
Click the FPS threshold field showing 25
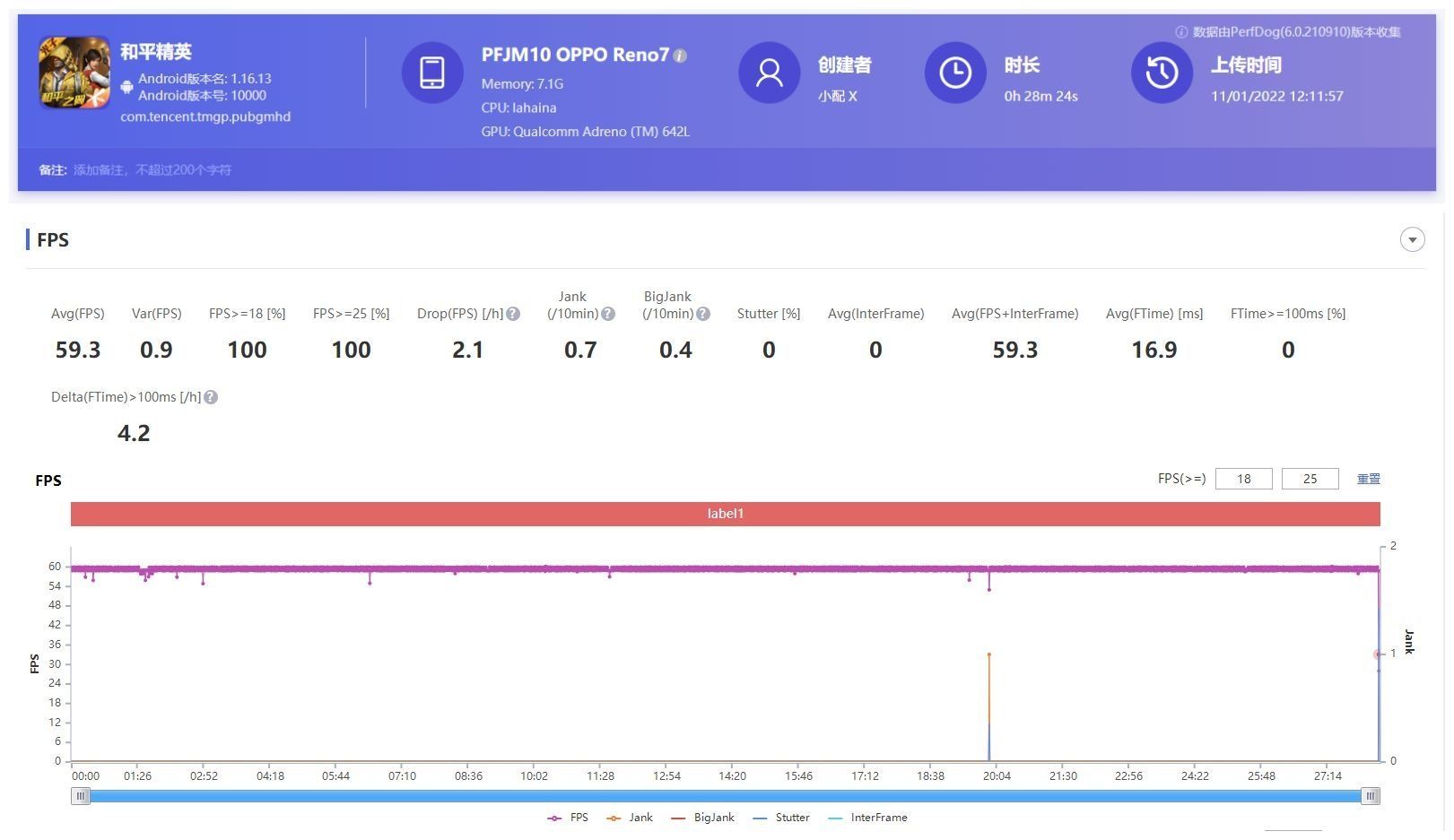1310,479
